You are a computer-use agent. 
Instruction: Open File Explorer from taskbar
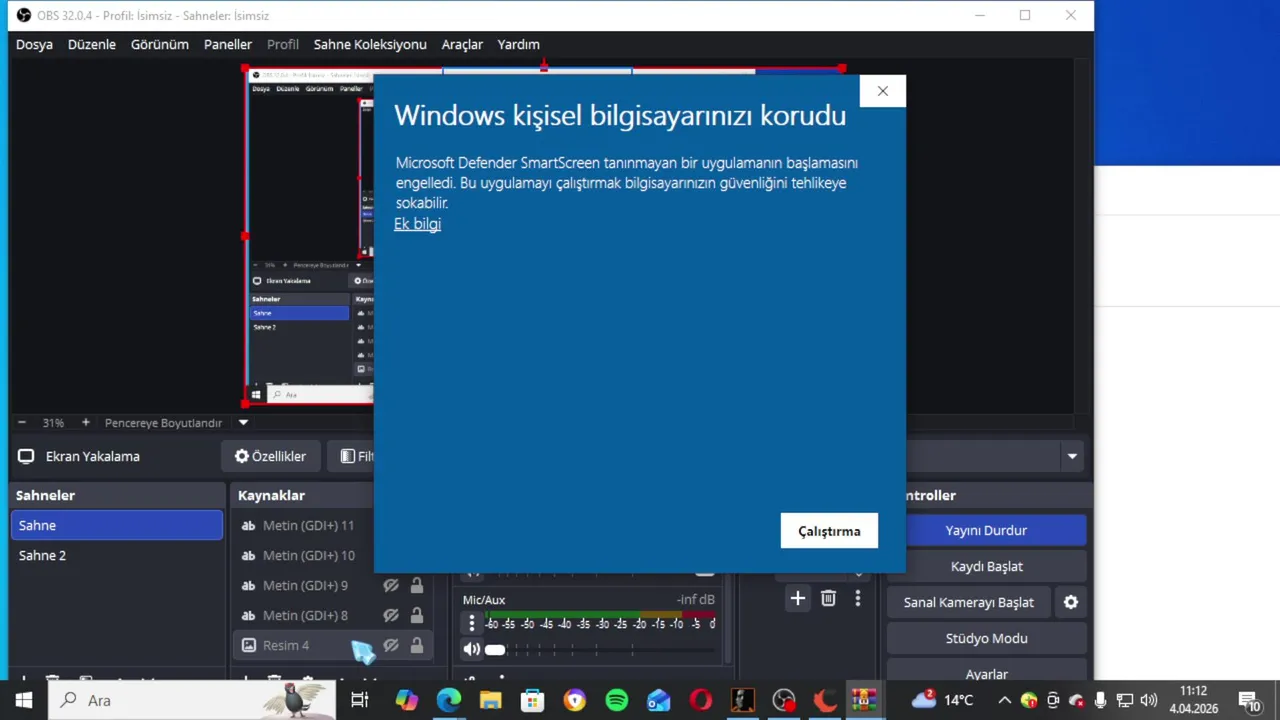tap(490, 700)
